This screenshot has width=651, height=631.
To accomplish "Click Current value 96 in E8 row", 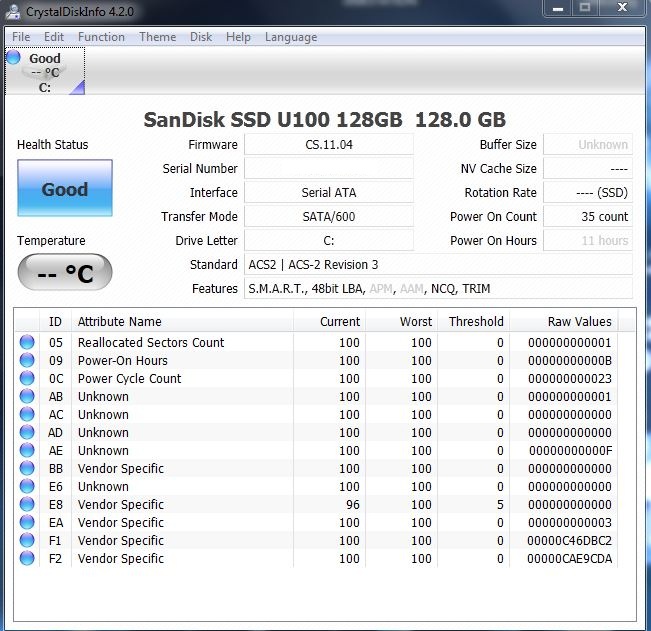I will coord(353,504).
